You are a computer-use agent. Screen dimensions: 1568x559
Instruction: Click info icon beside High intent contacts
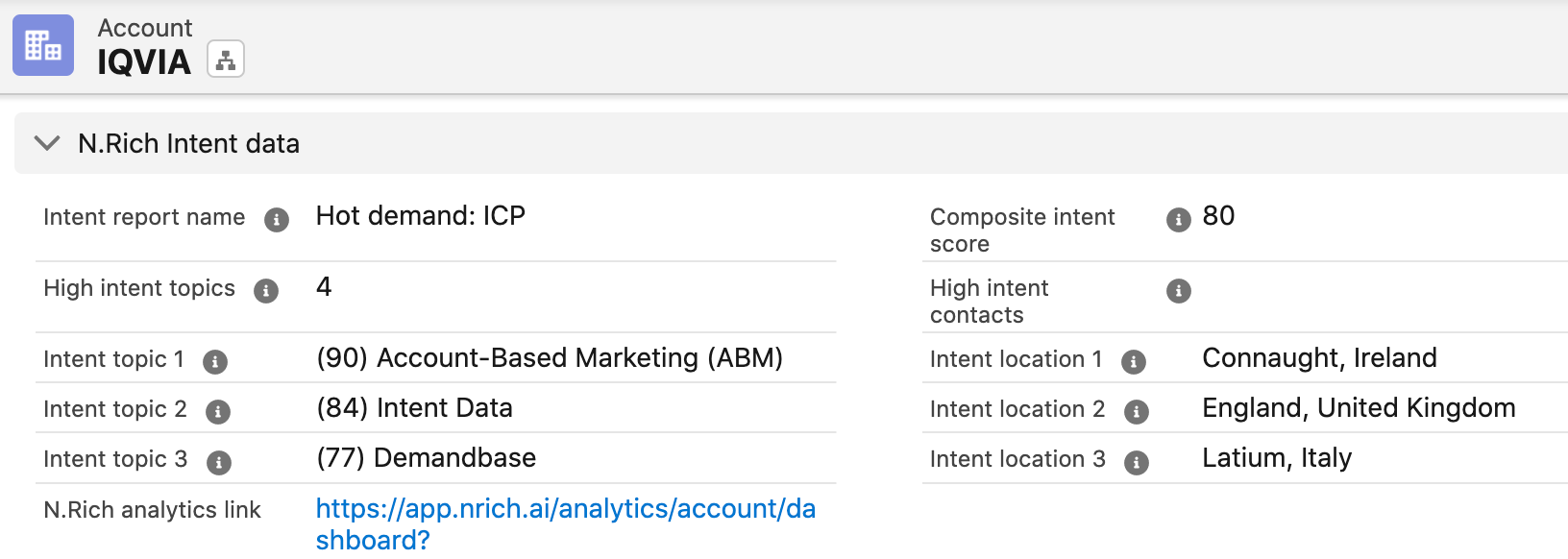[x=1179, y=291]
